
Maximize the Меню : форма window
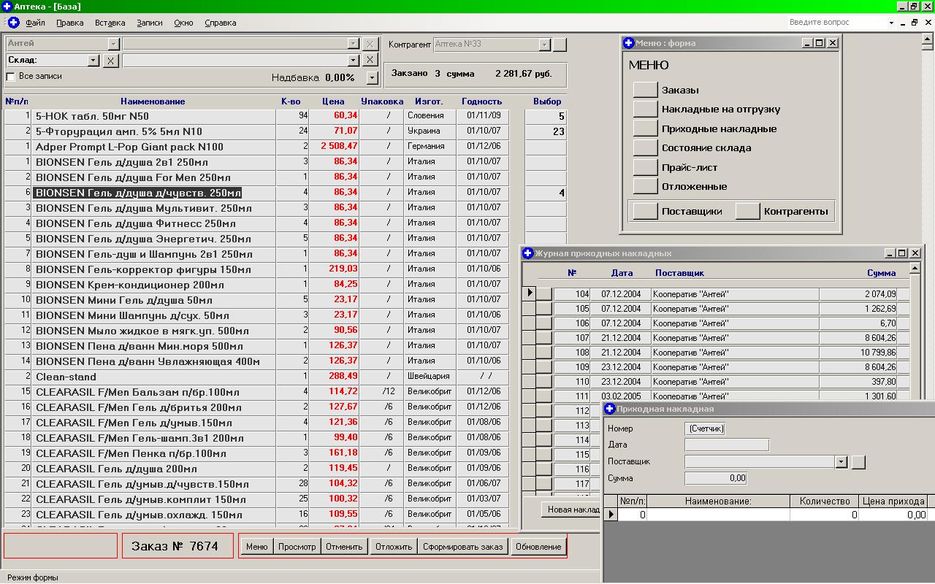[819, 43]
